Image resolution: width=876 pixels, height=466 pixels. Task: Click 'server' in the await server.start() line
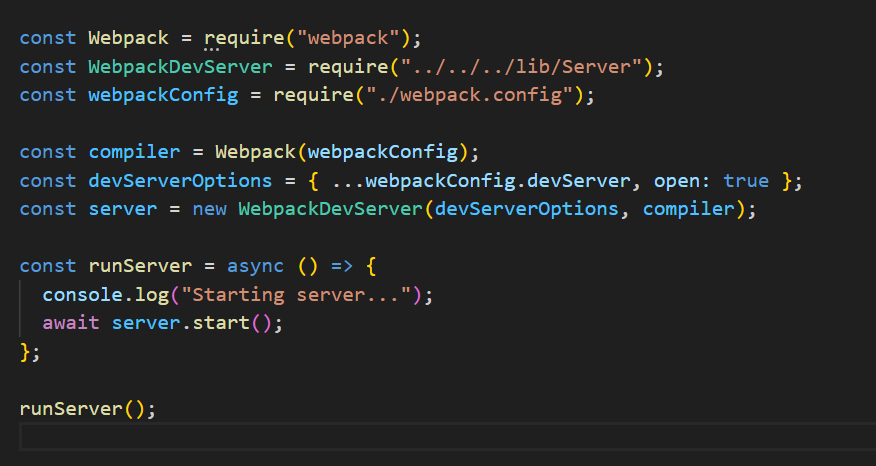146,323
